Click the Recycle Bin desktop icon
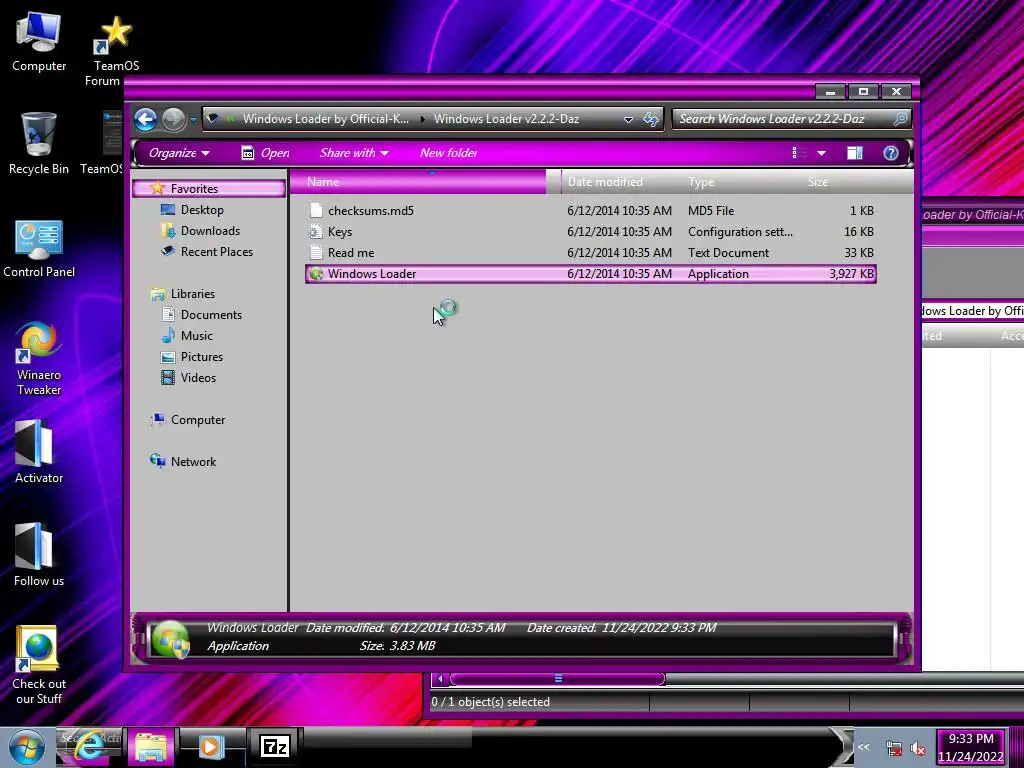Image resolution: width=1024 pixels, height=768 pixels. click(x=39, y=144)
